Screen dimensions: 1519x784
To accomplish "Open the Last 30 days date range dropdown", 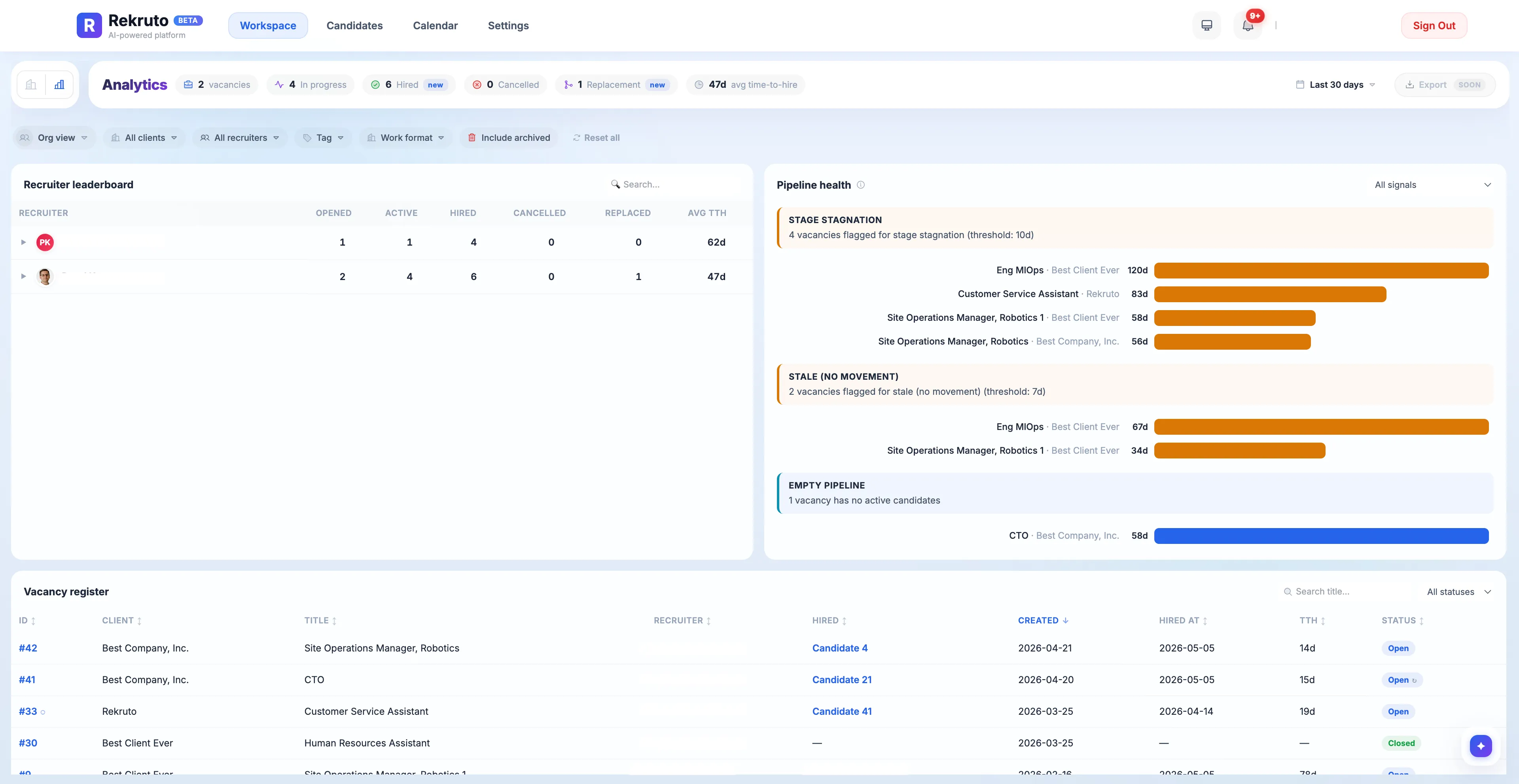I will (x=1336, y=85).
